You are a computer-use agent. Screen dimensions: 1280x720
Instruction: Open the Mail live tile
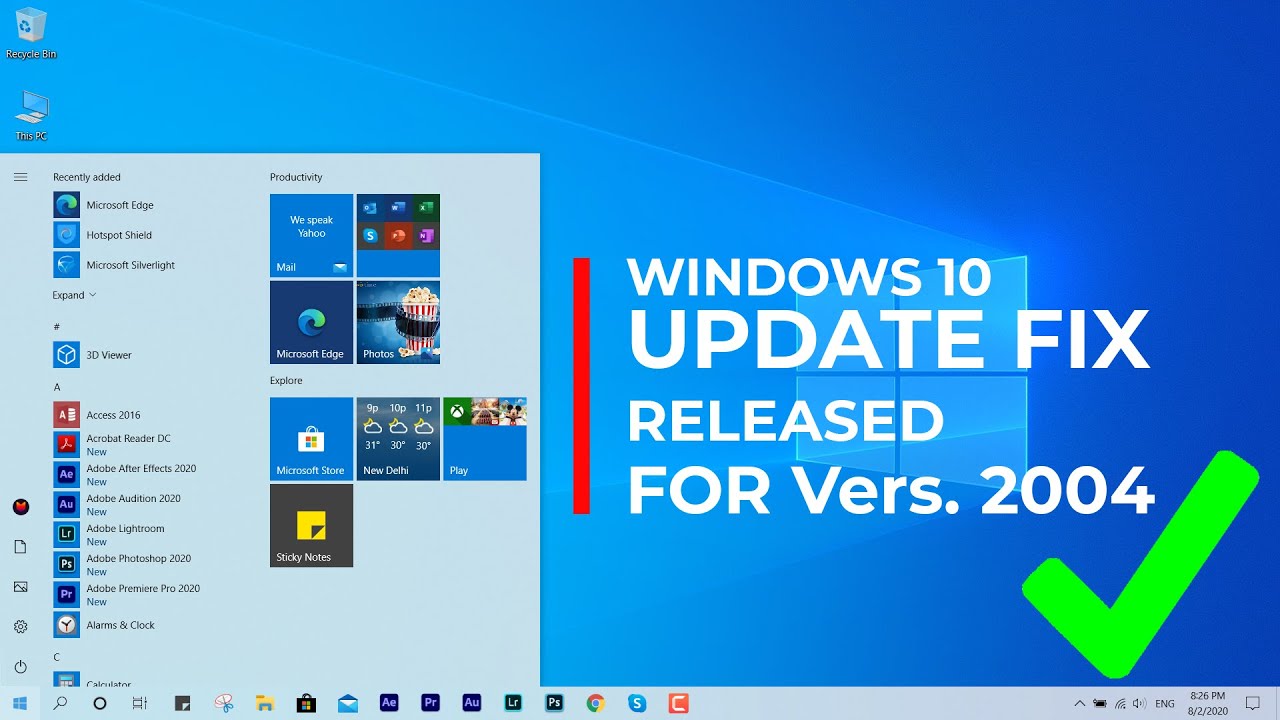[x=311, y=235]
